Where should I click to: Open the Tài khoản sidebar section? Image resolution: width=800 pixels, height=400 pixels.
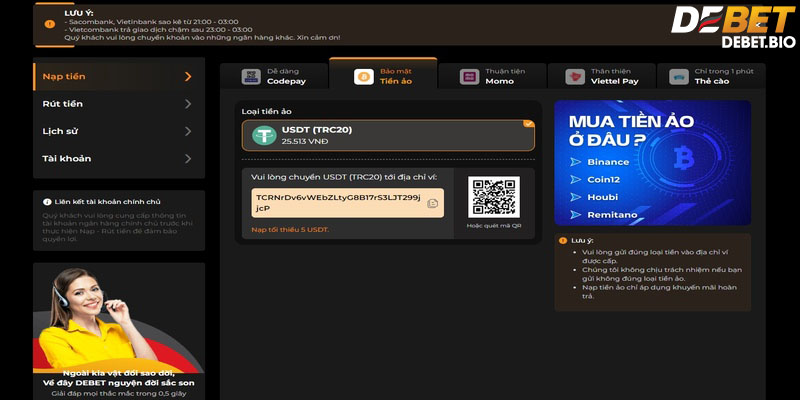119,159
